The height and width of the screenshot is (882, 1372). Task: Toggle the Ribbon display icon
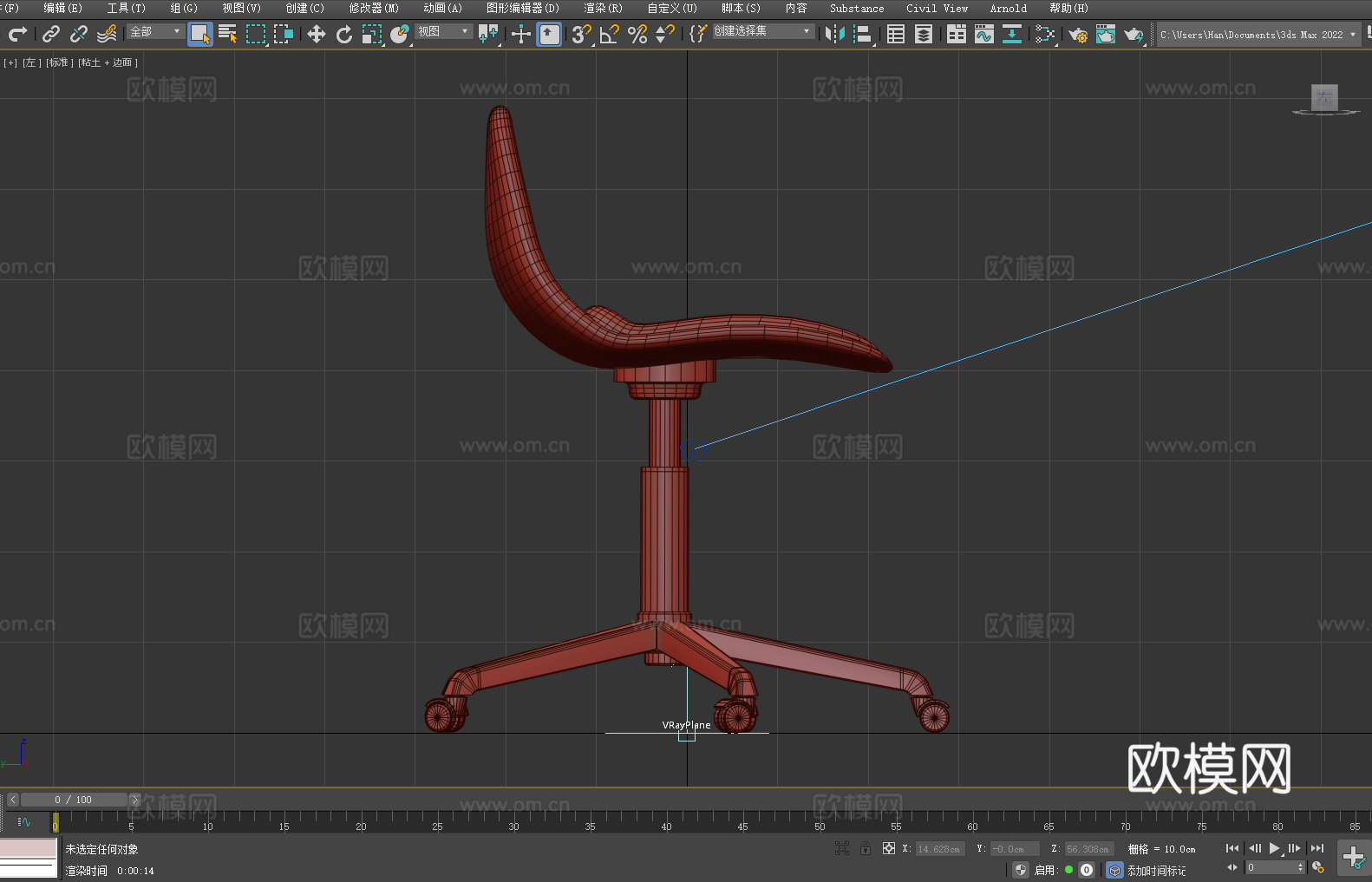(x=957, y=34)
